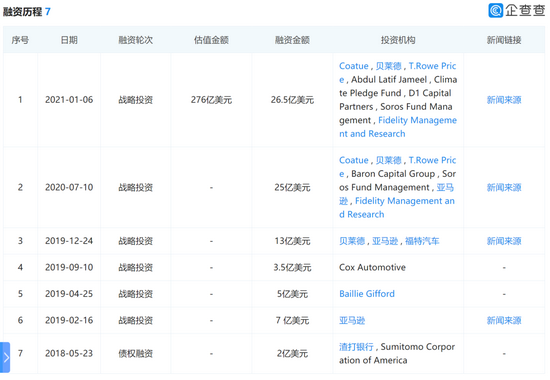Image resolution: width=550 pixels, height=380 pixels.
Task: Click 亚马逊 investor in row 6
Action: (352, 320)
